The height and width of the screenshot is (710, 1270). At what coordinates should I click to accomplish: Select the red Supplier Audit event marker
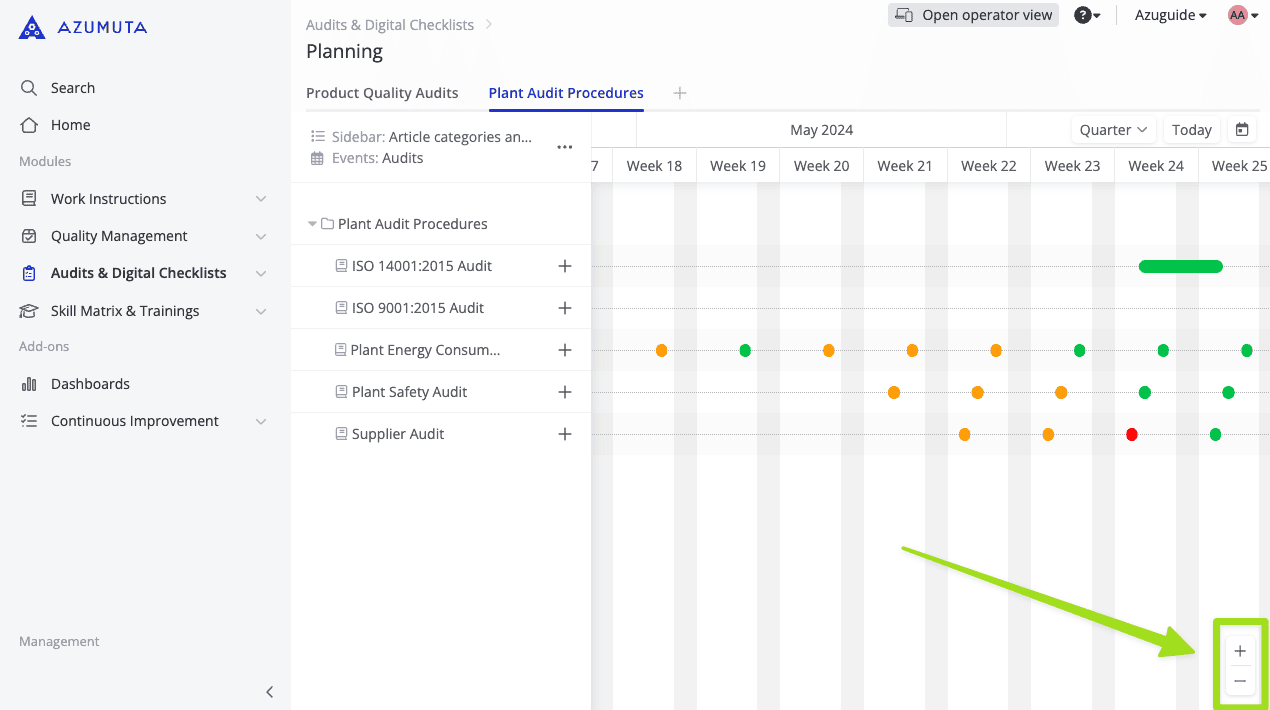click(x=1132, y=434)
